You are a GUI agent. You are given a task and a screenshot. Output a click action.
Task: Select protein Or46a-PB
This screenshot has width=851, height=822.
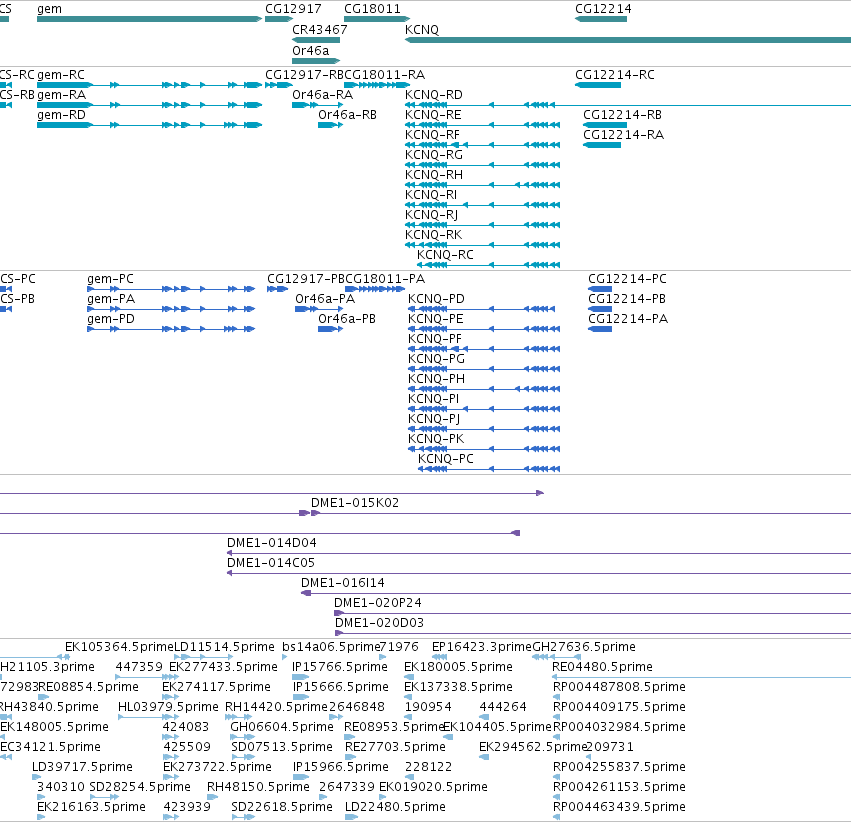coord(331,329)
